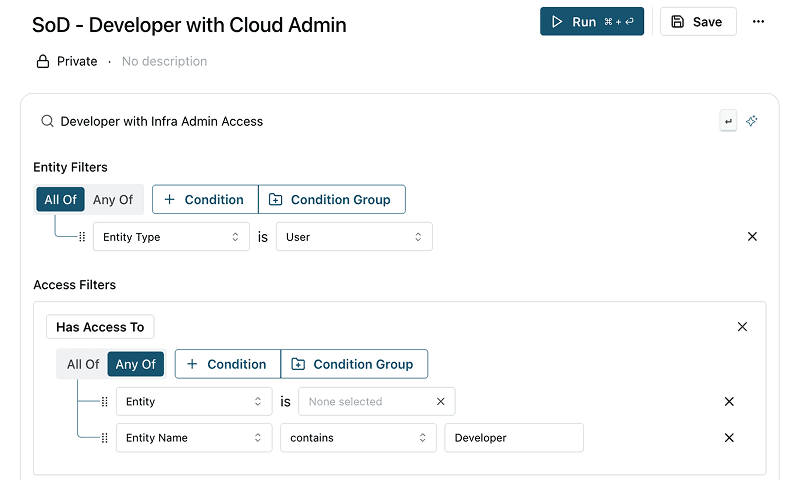Click the AI sparkle icon in search bar
Image resolution: width=800 pixels, height=480 pixels.
[x=752, y=121]
